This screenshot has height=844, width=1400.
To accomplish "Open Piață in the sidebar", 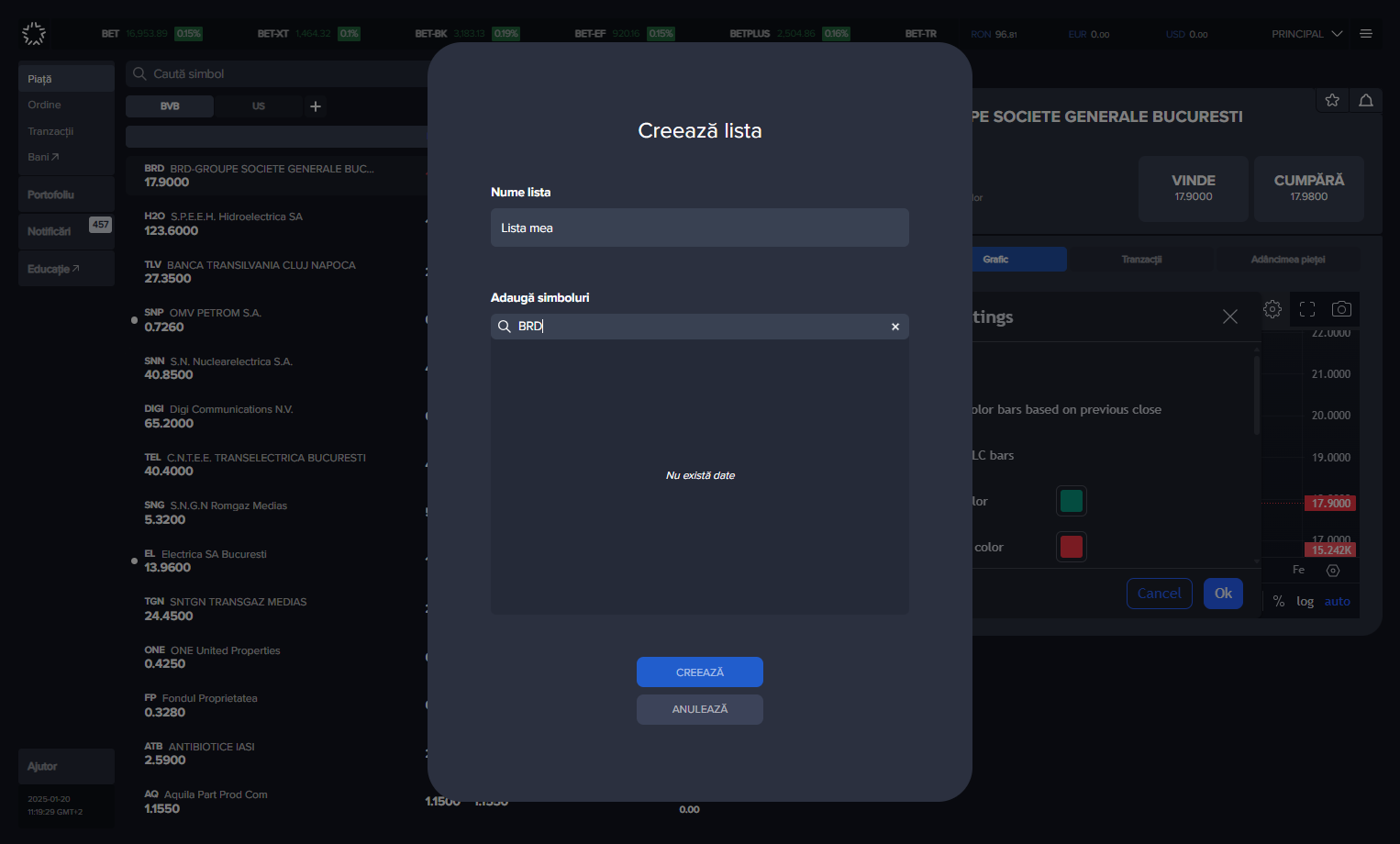I will (x=66, y=79).
